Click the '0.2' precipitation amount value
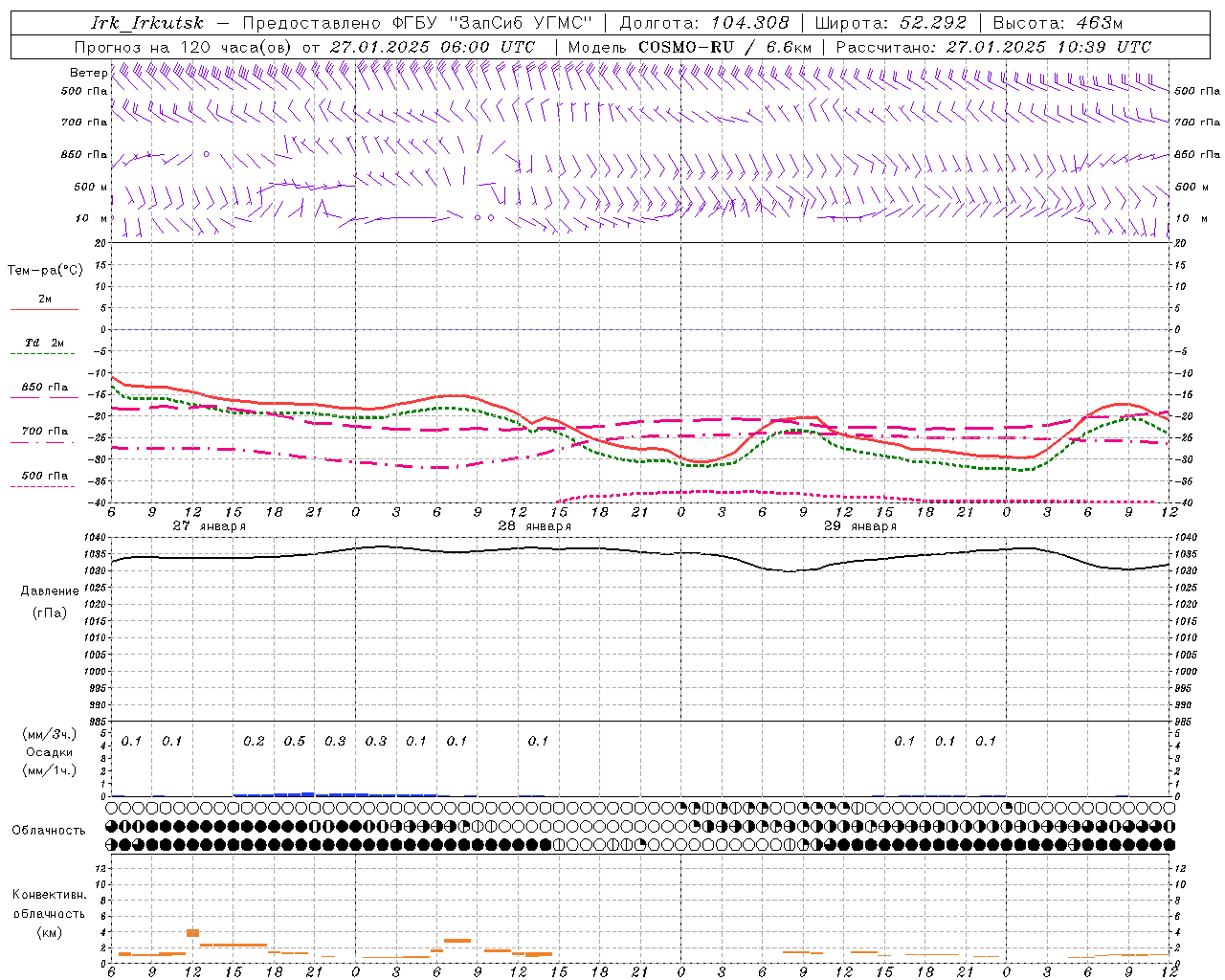Image resolution: width=1225 pixels, height=980 pixels. [x=254, y=741]
